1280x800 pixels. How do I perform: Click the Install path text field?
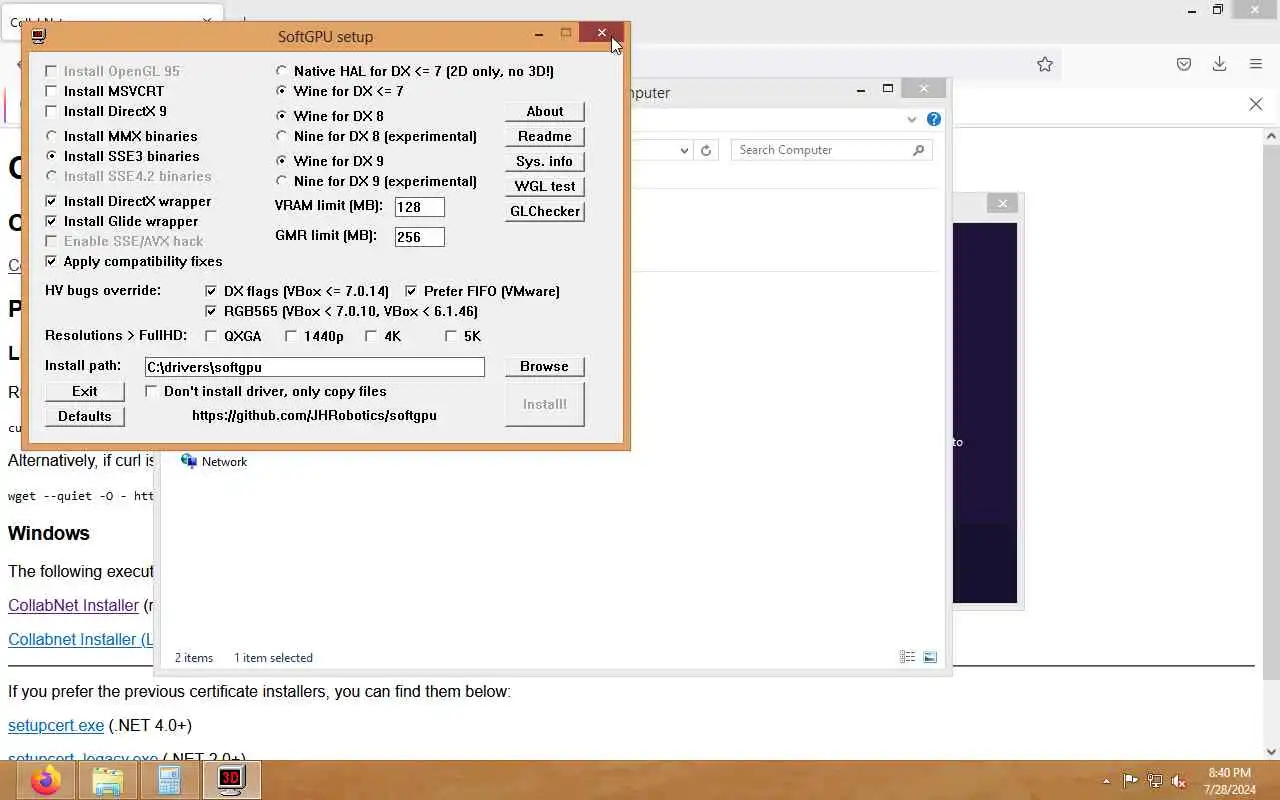click(315, 367)
